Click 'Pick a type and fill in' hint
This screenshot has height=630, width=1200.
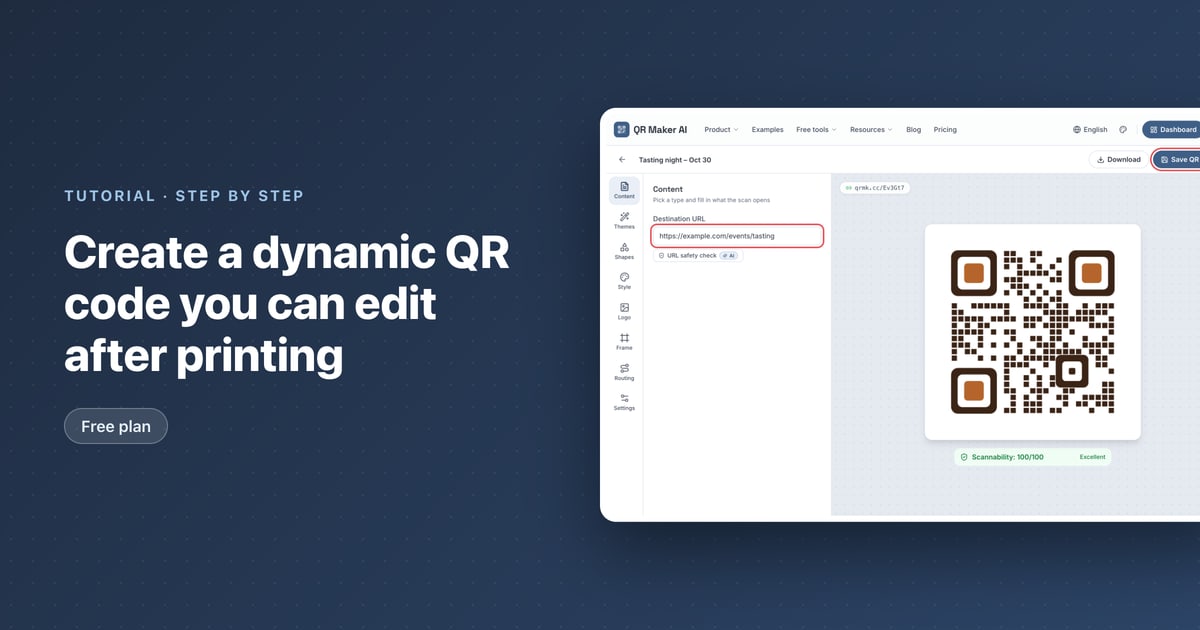click(x=711, y=200)
